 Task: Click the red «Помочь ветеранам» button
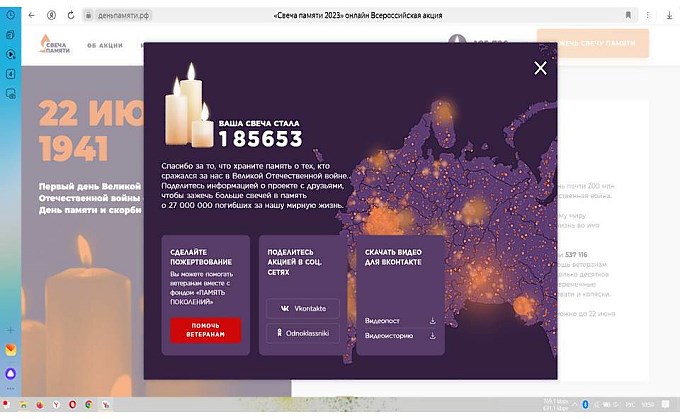click(206, 330)
